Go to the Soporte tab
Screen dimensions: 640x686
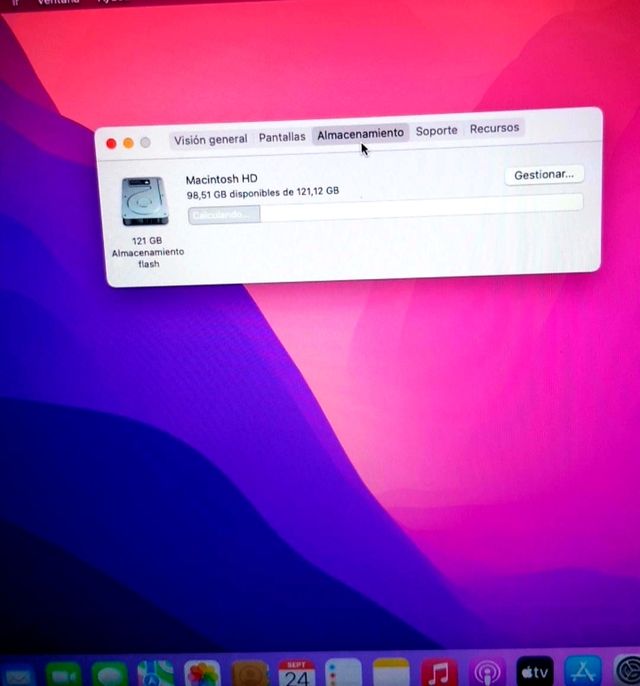pyautogui.click(x=437, y=130)
